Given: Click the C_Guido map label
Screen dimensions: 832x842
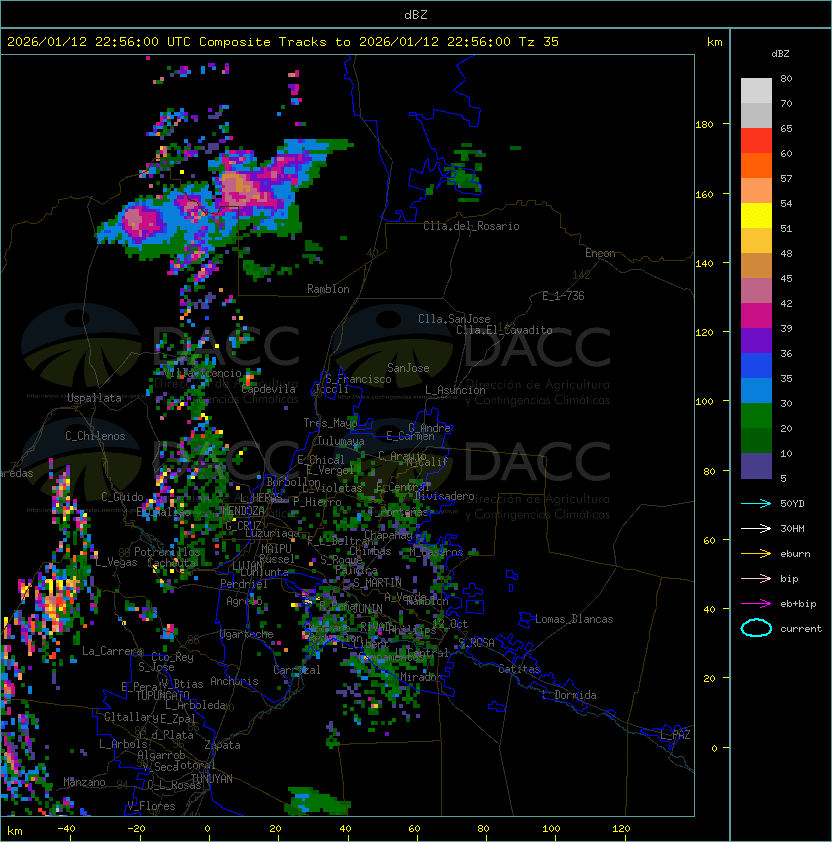Looking at the screenshot, I should click(122, 497).
